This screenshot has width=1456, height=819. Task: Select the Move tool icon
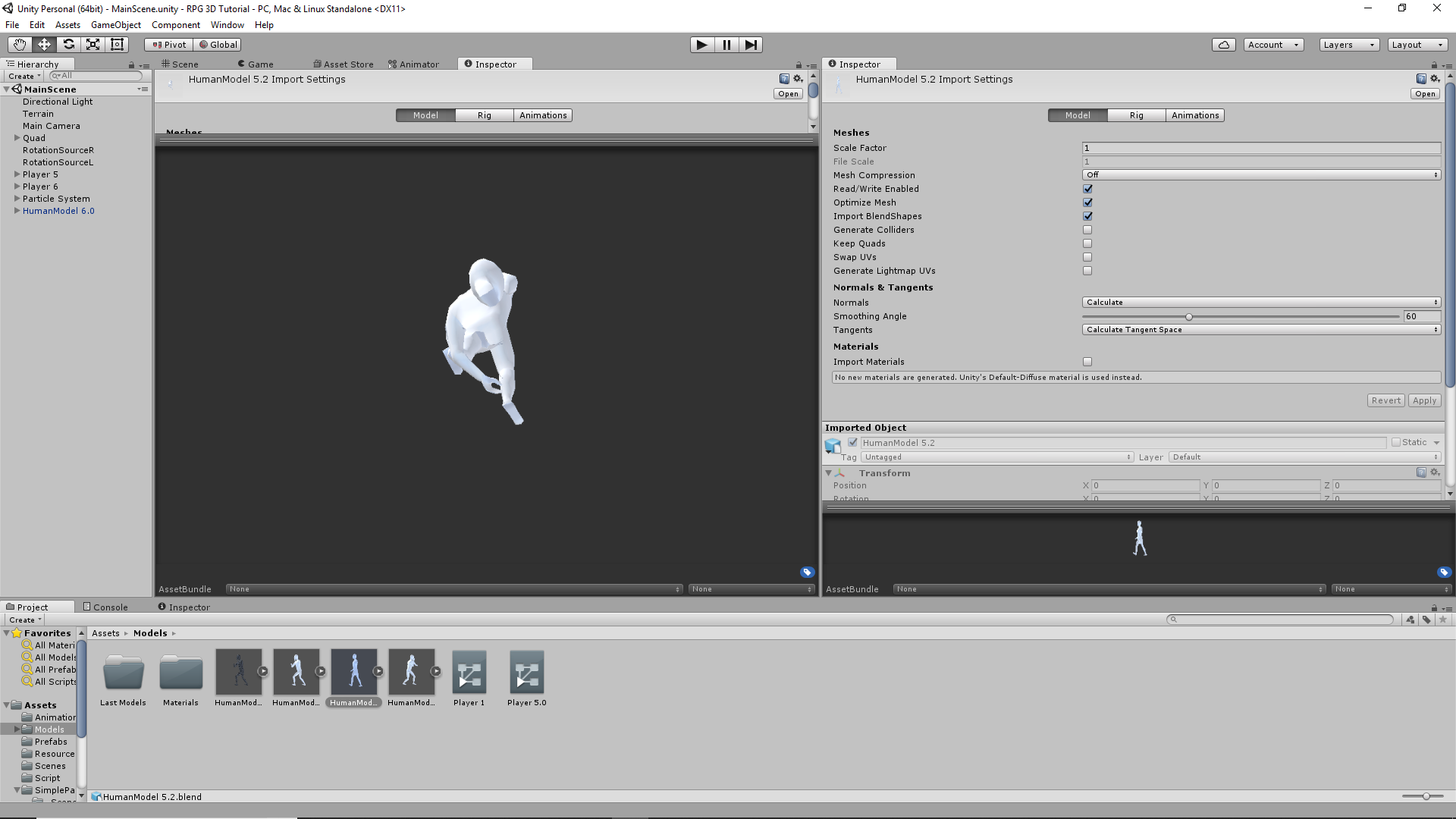click(44, 45)
